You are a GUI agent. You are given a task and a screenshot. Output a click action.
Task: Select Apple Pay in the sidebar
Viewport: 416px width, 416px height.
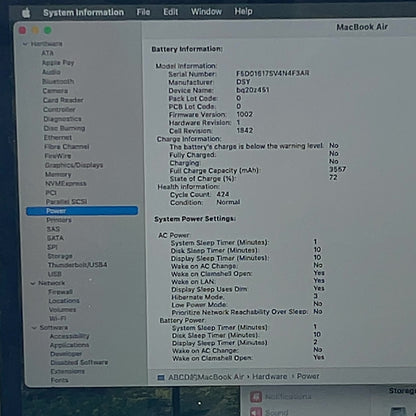pos(58,63)
